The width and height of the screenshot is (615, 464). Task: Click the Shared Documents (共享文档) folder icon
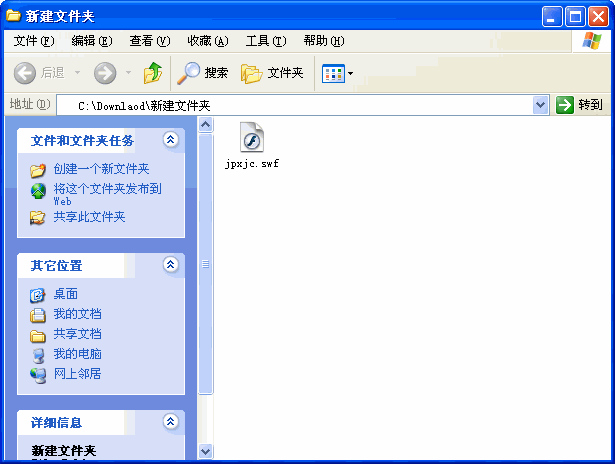pos(38,335)
